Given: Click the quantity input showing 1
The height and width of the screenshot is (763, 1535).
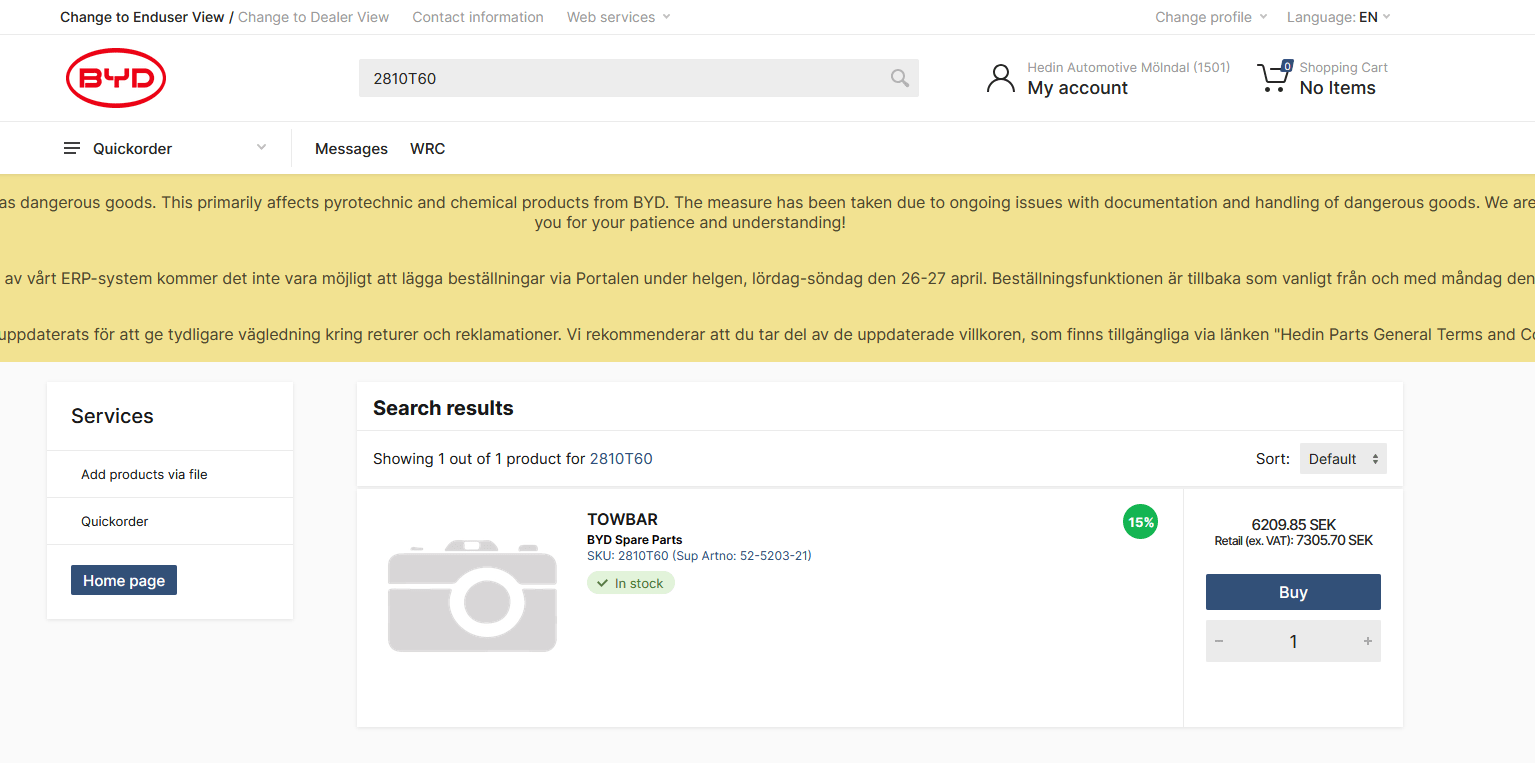Looking at the screenshot, I should click(x=1293, y=641).
